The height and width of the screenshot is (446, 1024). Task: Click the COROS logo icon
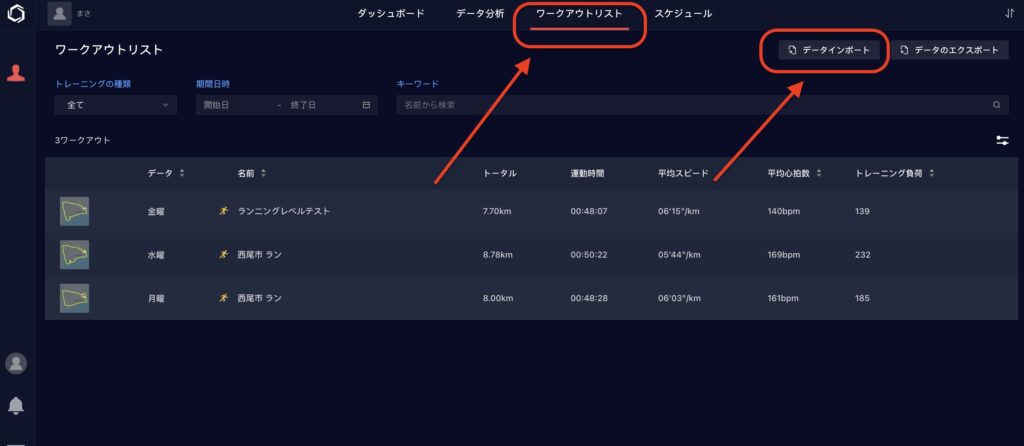tap(16, 15)
